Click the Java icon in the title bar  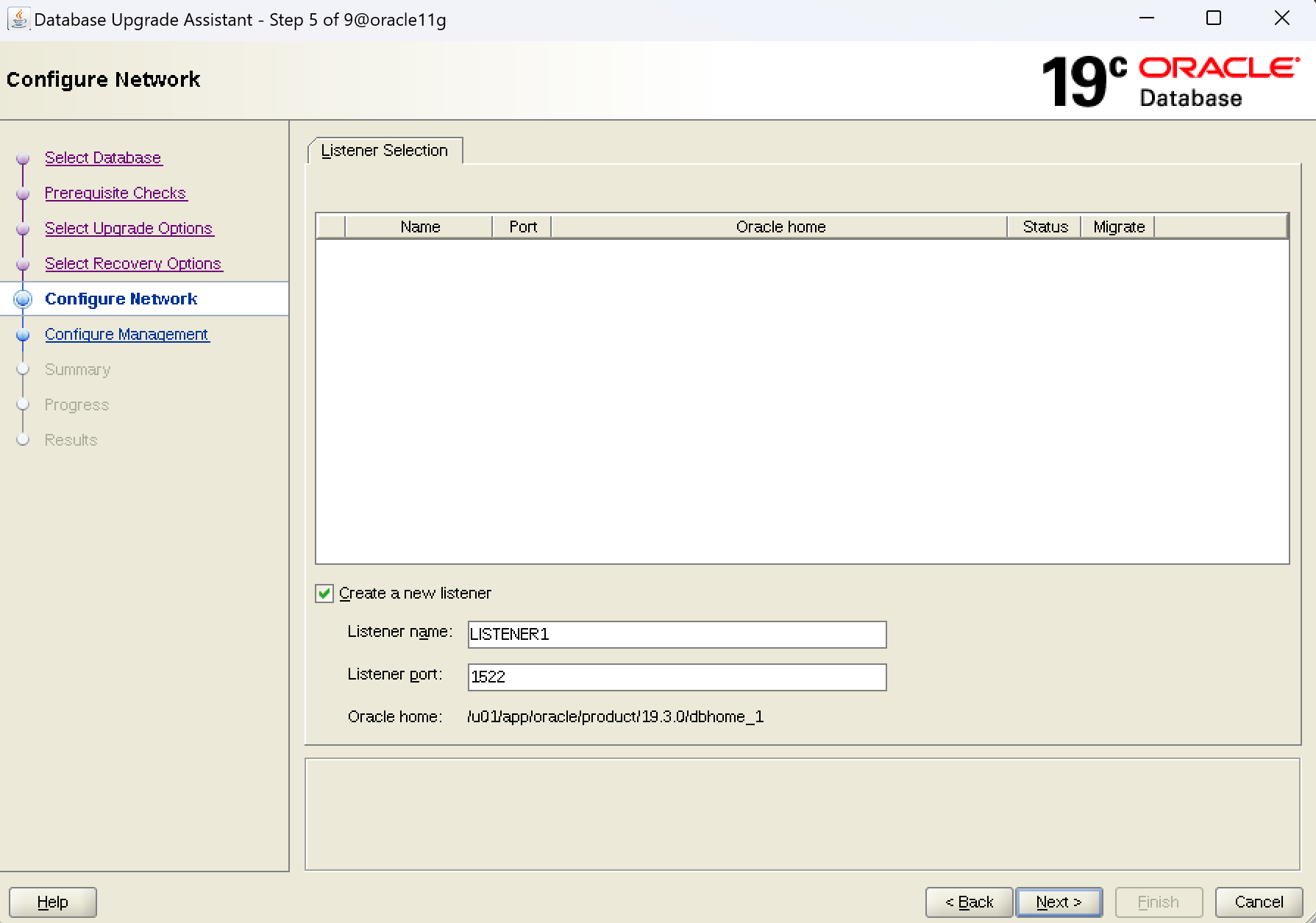tap(18, 19)
